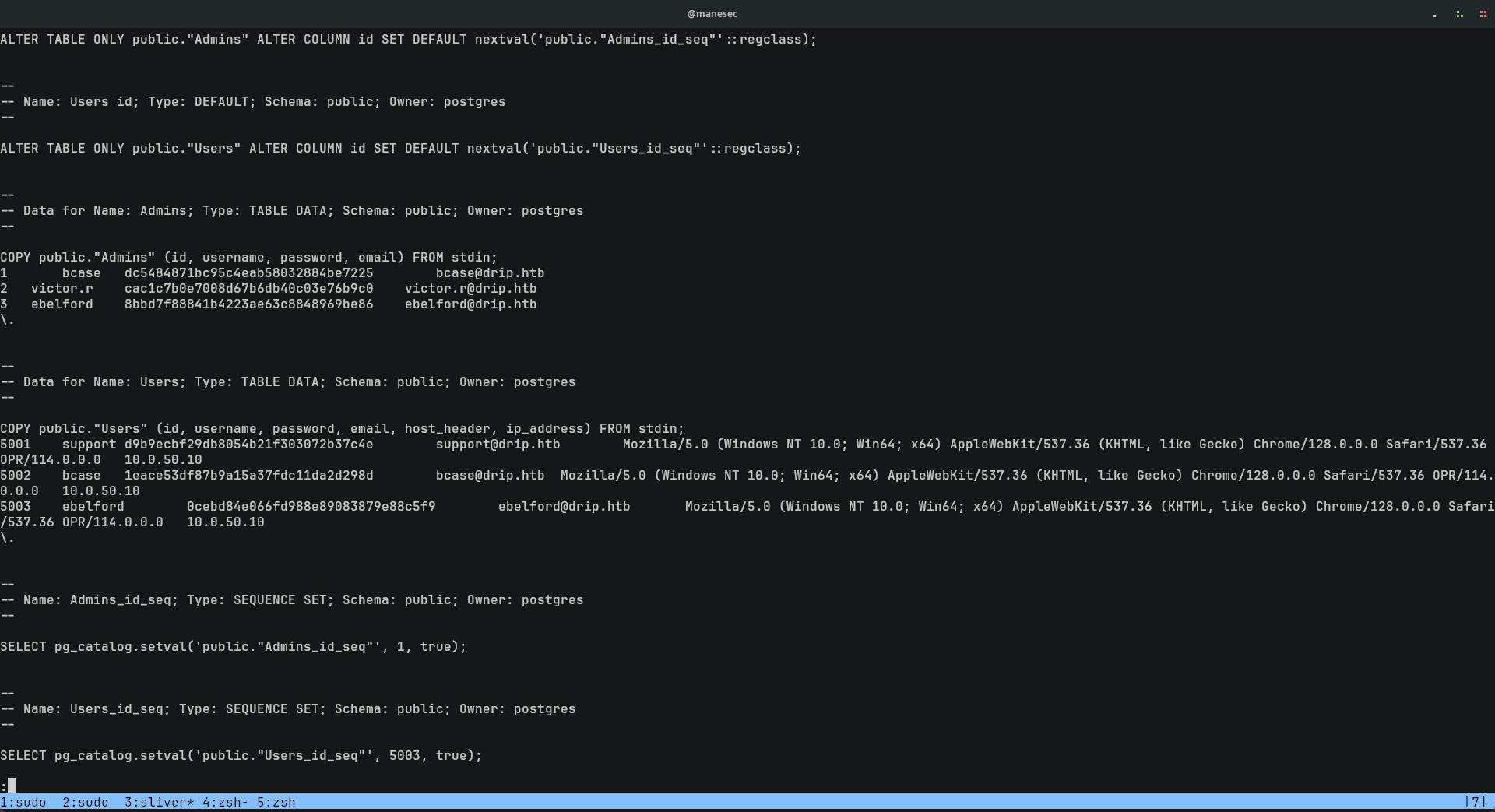Minimize the terminal using the yellow dot icon
This screenshot has height=812, width=1495.
pos(1434,14)
